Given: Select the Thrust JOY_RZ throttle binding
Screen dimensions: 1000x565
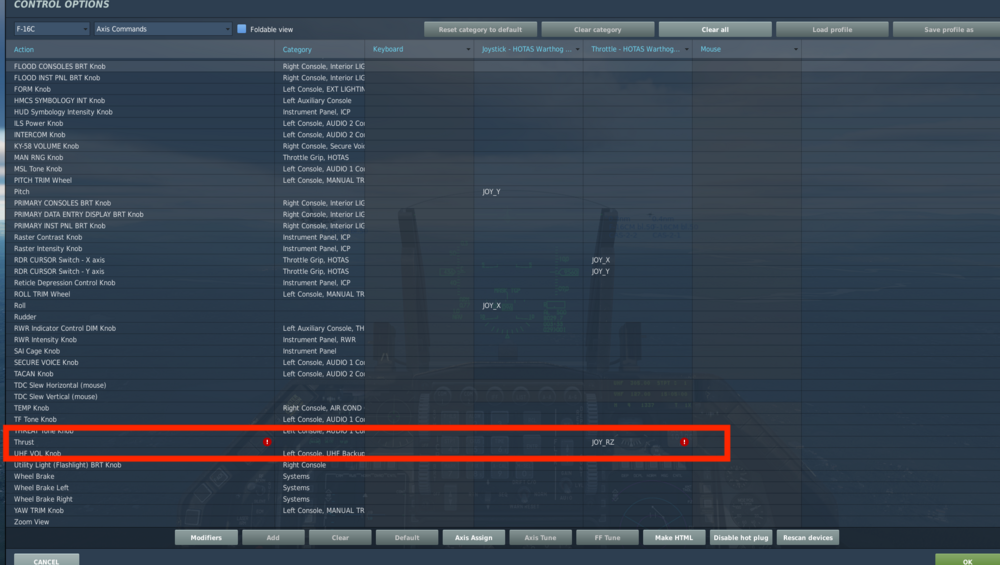Looking at the screenshot, I should [x=638, y=442].
